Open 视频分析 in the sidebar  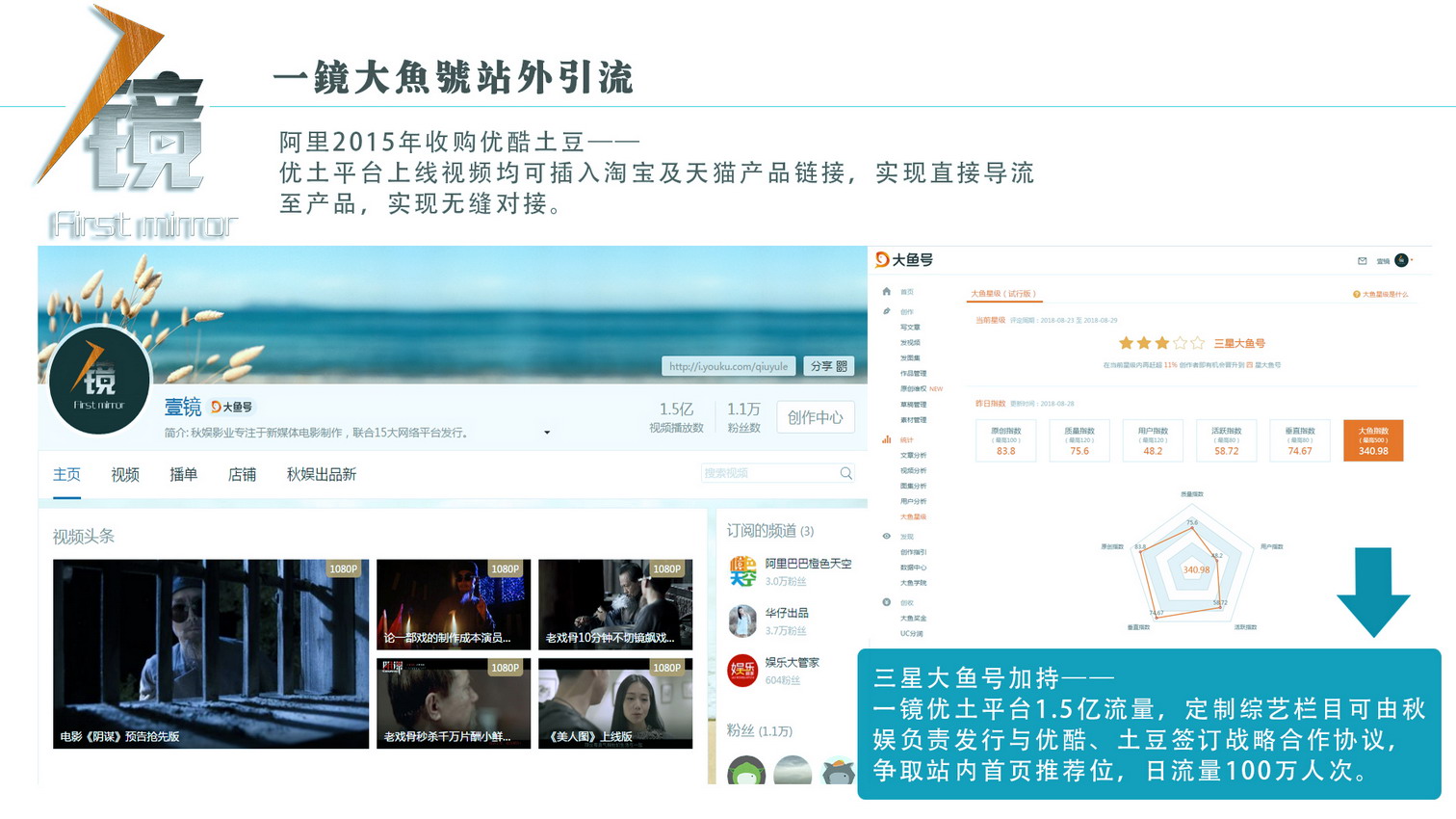point(913,470)
